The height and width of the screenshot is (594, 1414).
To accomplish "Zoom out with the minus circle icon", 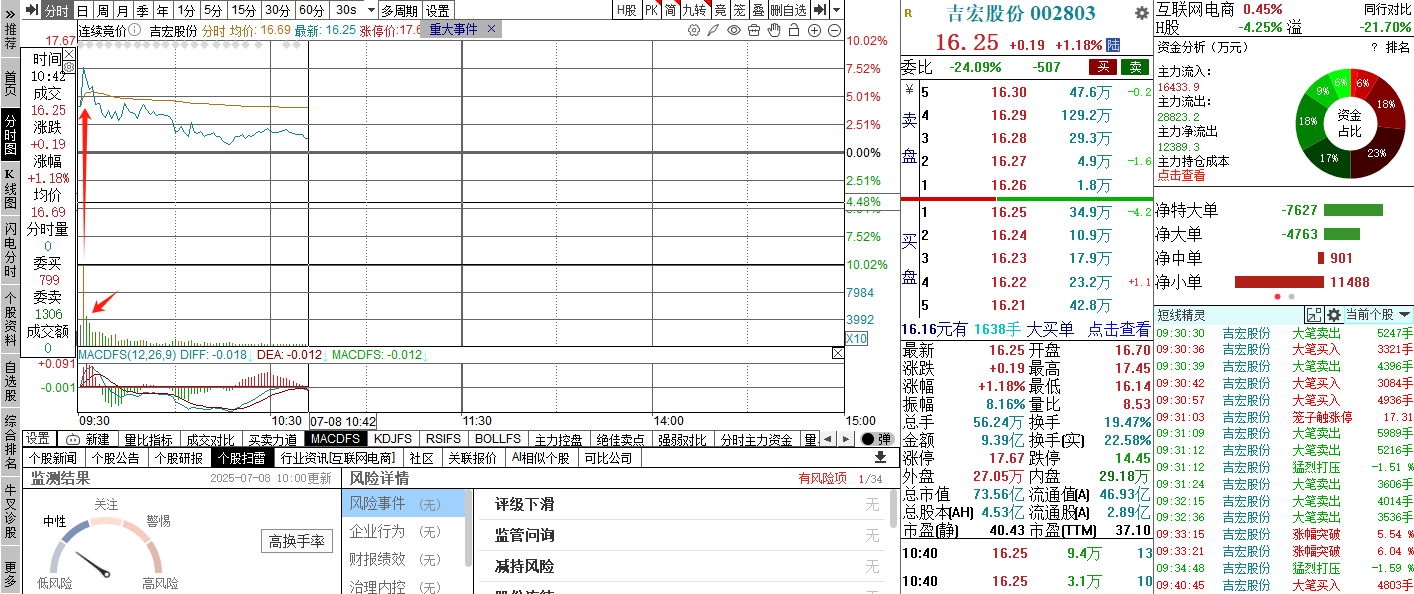I will (x=834, y=30).
